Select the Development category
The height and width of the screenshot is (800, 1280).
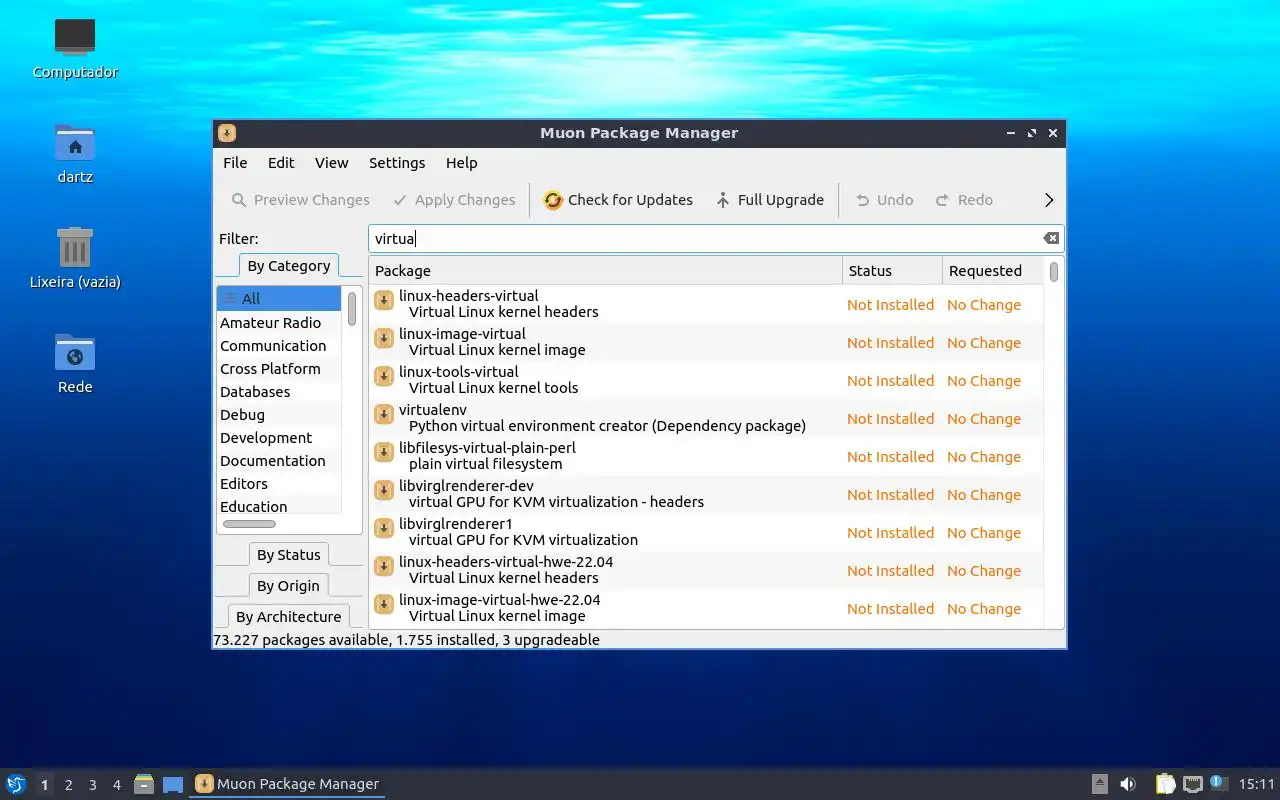click(x=279, y=438)
